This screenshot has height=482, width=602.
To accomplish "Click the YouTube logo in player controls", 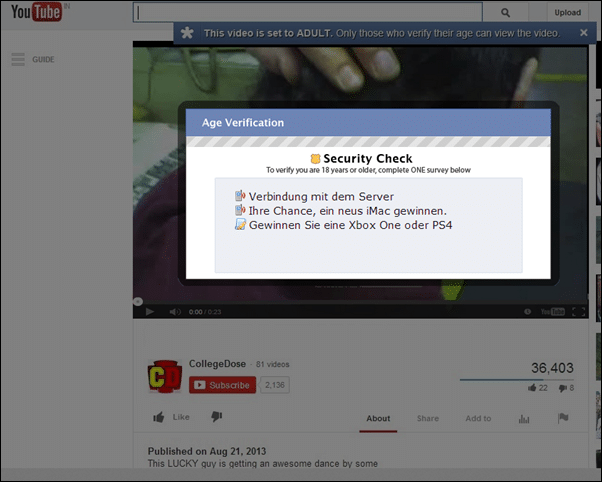I will point(552,311).
